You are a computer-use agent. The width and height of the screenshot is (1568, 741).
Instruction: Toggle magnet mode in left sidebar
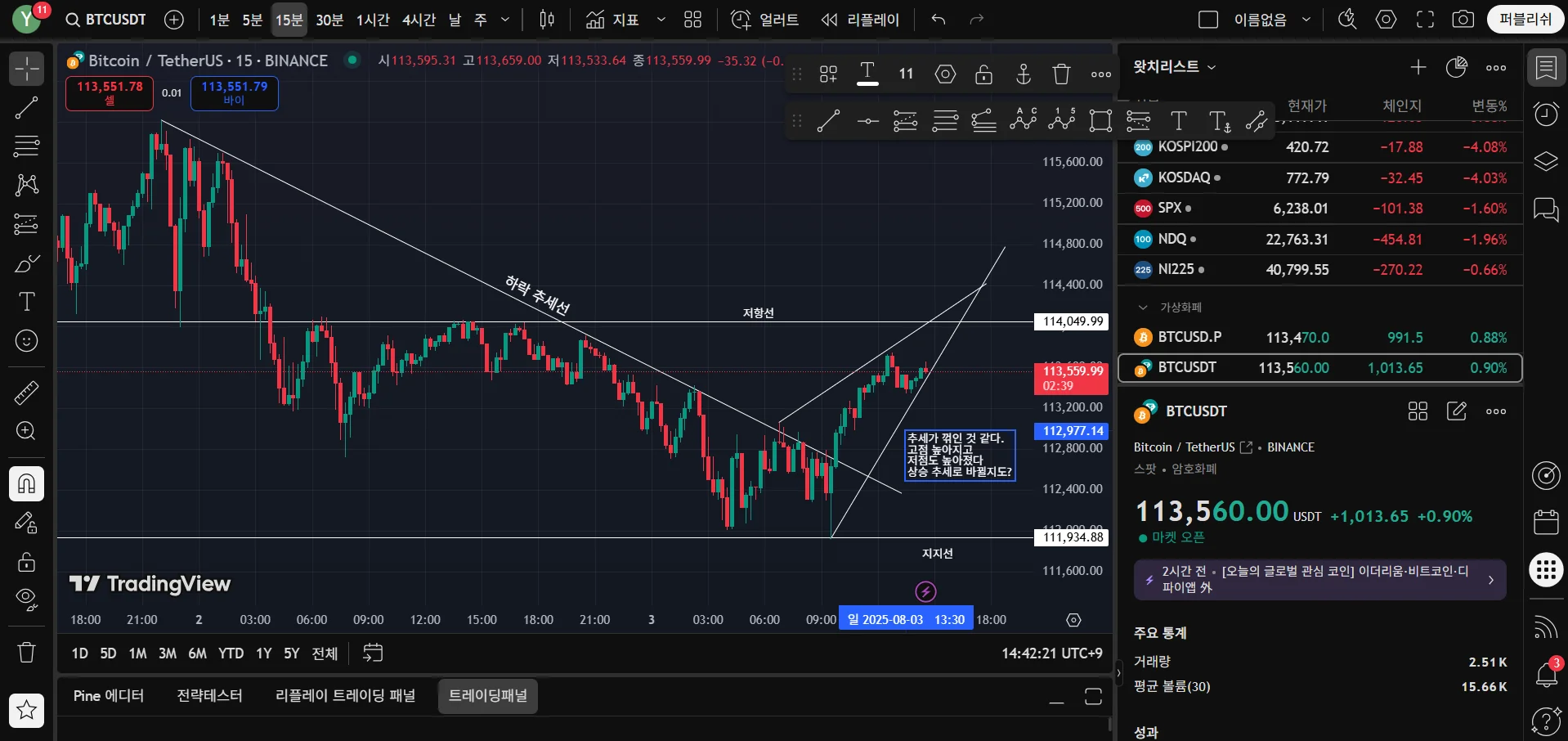tap(26, 483)
